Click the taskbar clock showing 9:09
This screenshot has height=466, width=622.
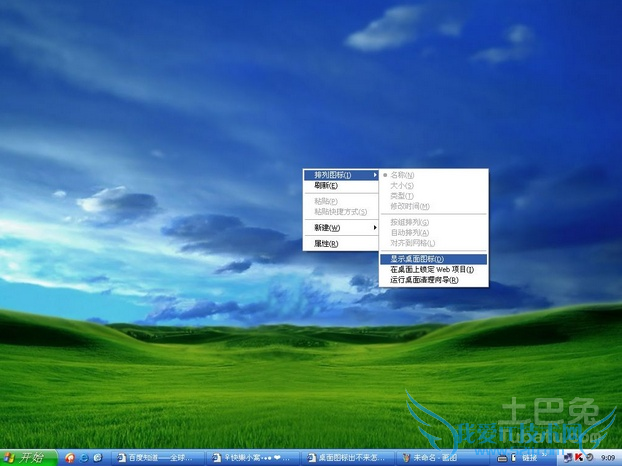point(608,458)
